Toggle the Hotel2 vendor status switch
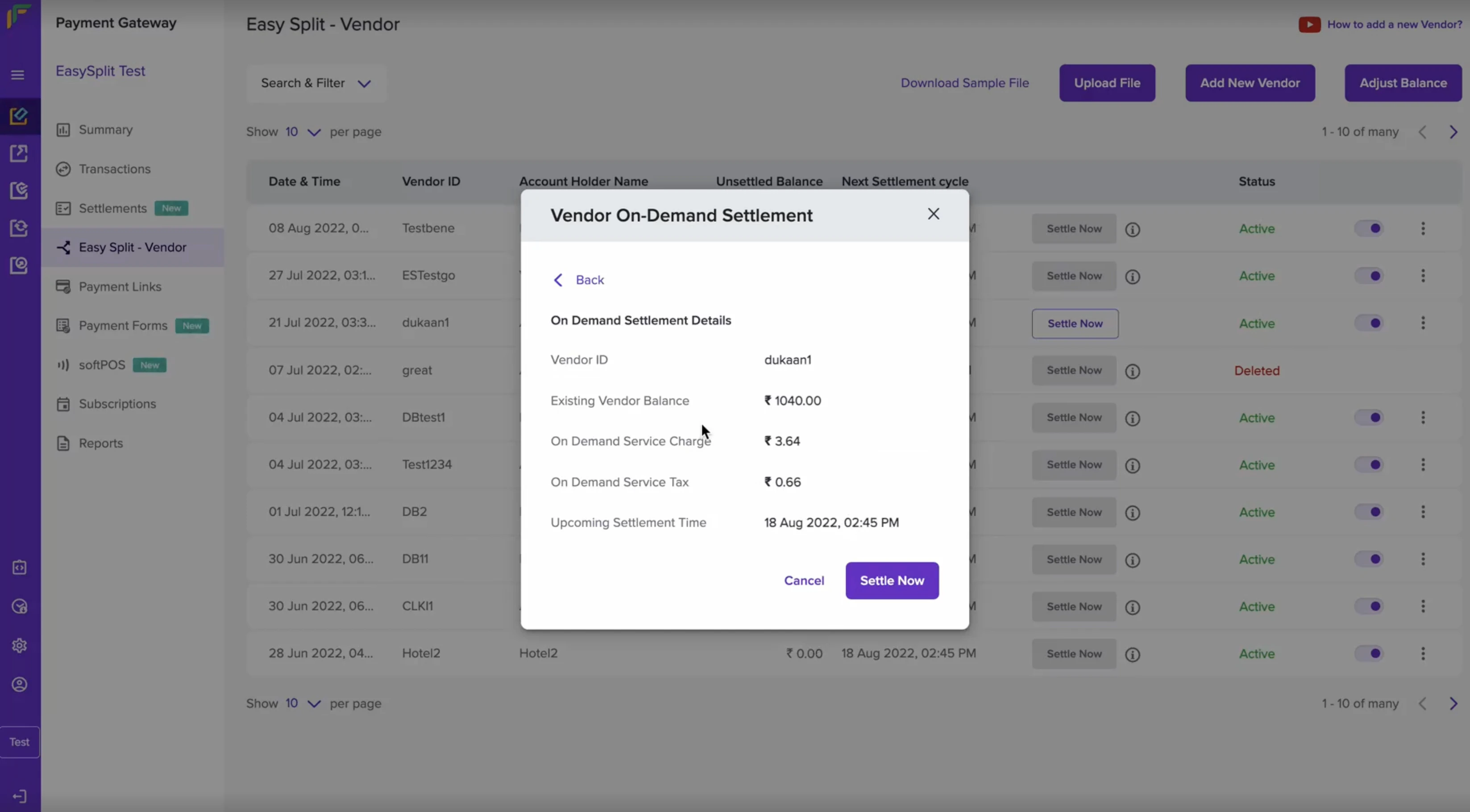This screenshot has width=1470, height=812. (1368, 653)
